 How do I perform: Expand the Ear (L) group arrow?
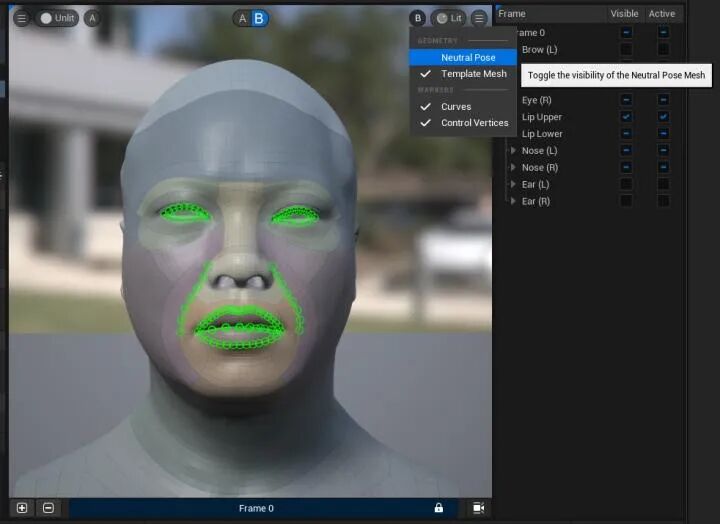coord(513,184)
